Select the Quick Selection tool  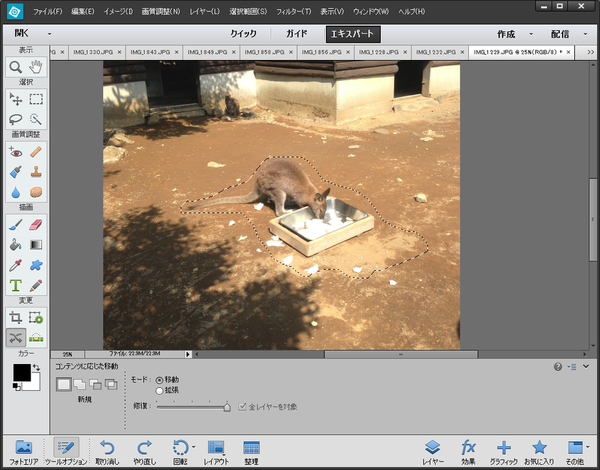point(36,119)
